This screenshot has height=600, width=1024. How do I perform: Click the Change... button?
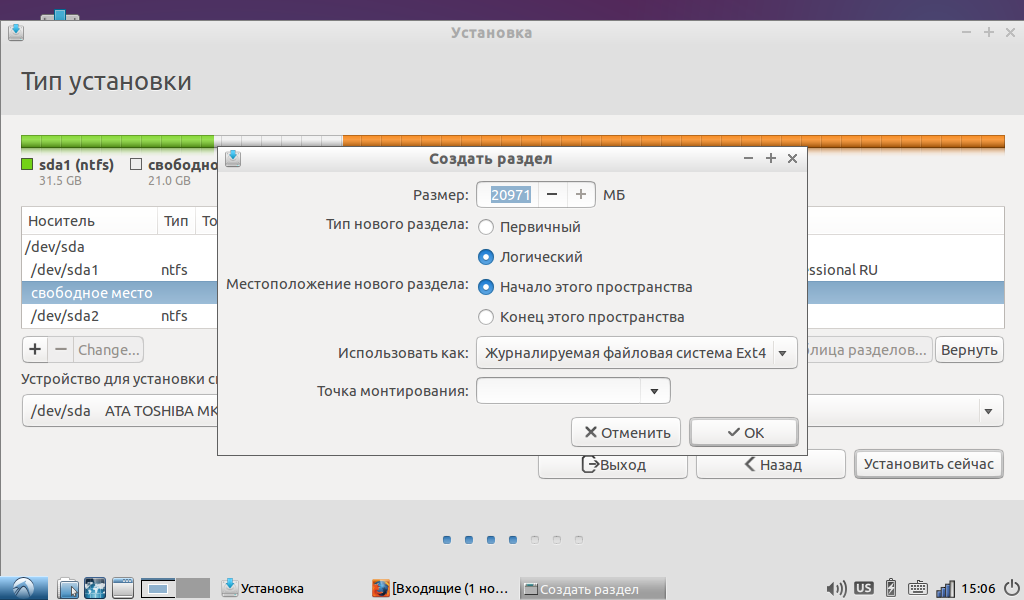coord(108,349)
